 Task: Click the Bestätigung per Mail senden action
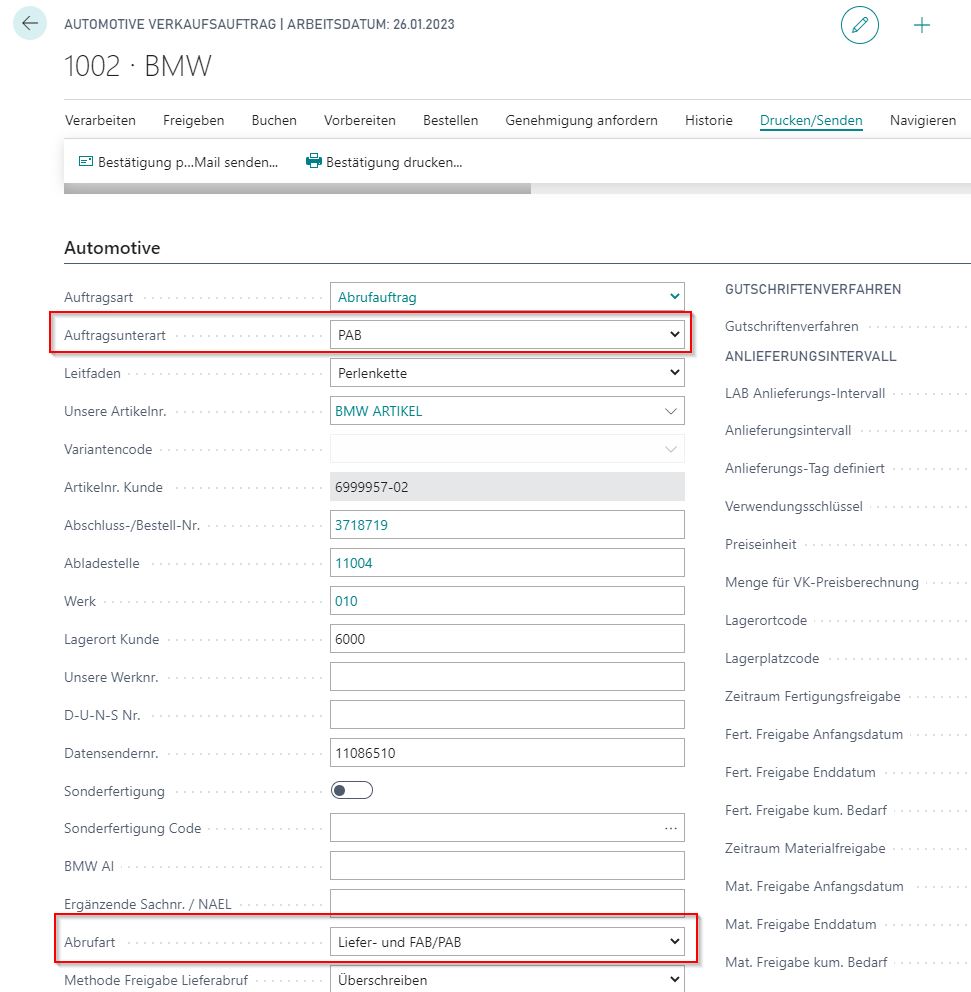pos(178,162)
